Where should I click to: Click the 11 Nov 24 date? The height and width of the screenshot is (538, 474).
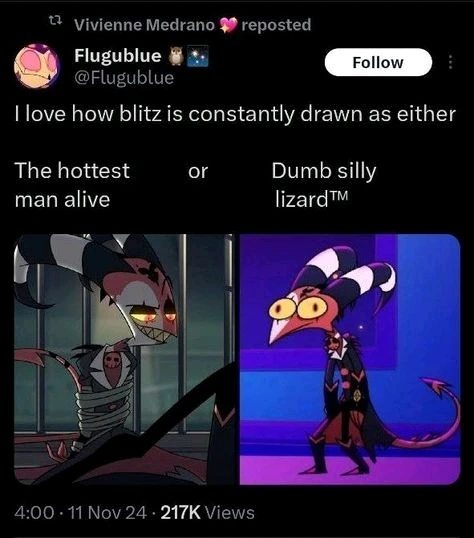point(108,513)
